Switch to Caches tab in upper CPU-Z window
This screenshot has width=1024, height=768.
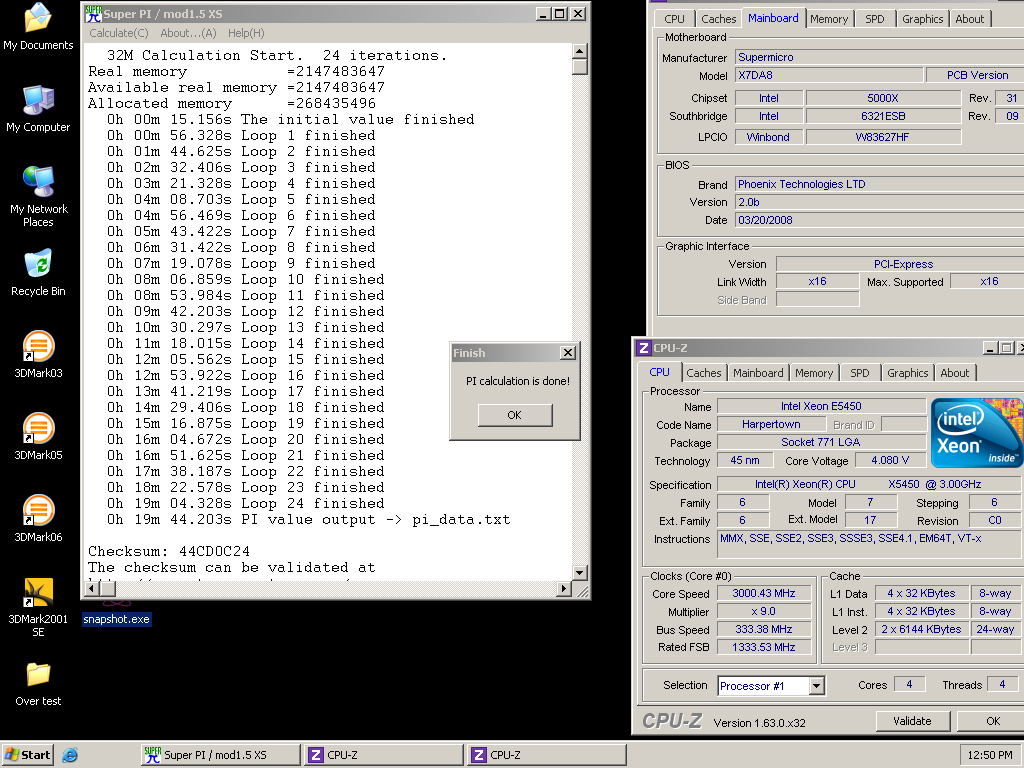[718, 19]
